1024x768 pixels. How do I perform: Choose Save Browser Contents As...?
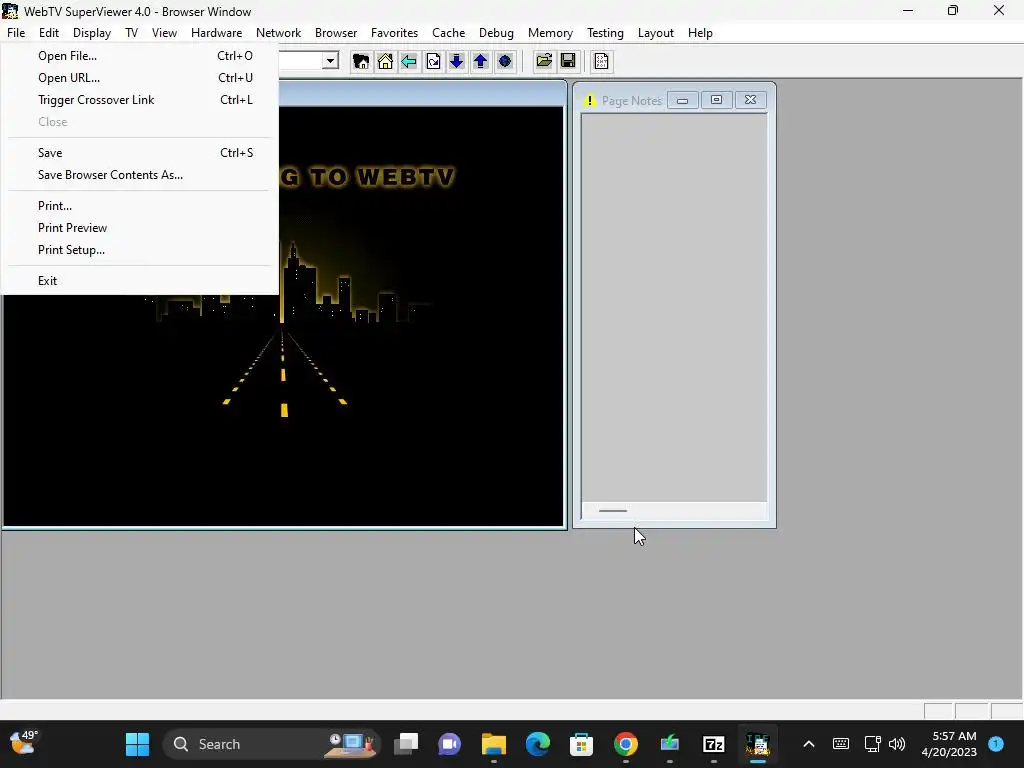click(x=140, y=175)
